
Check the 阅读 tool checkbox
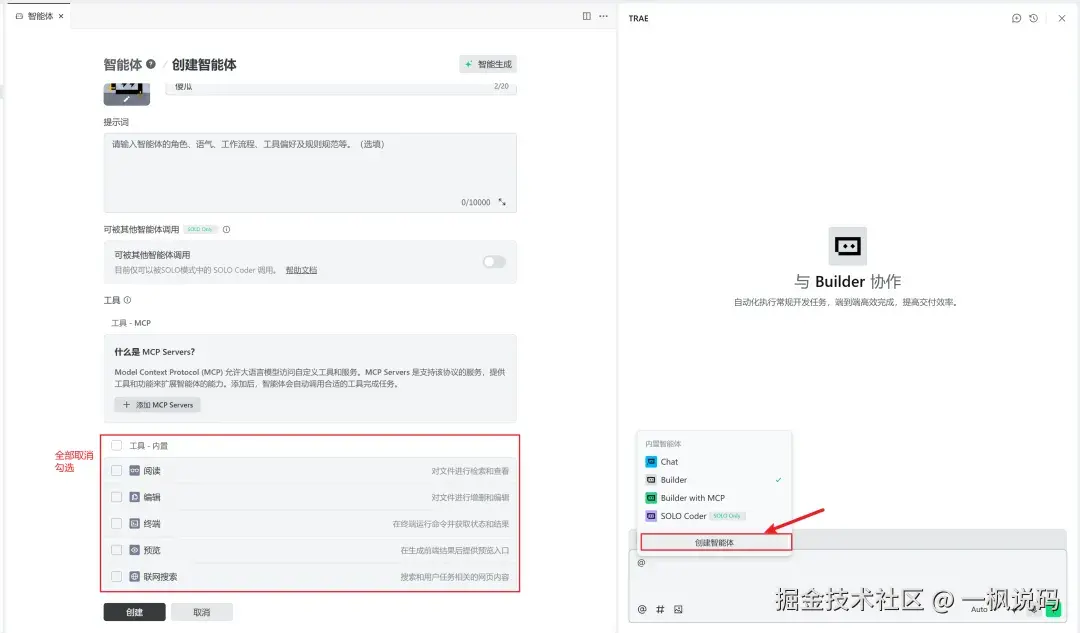tap(116, 471)
